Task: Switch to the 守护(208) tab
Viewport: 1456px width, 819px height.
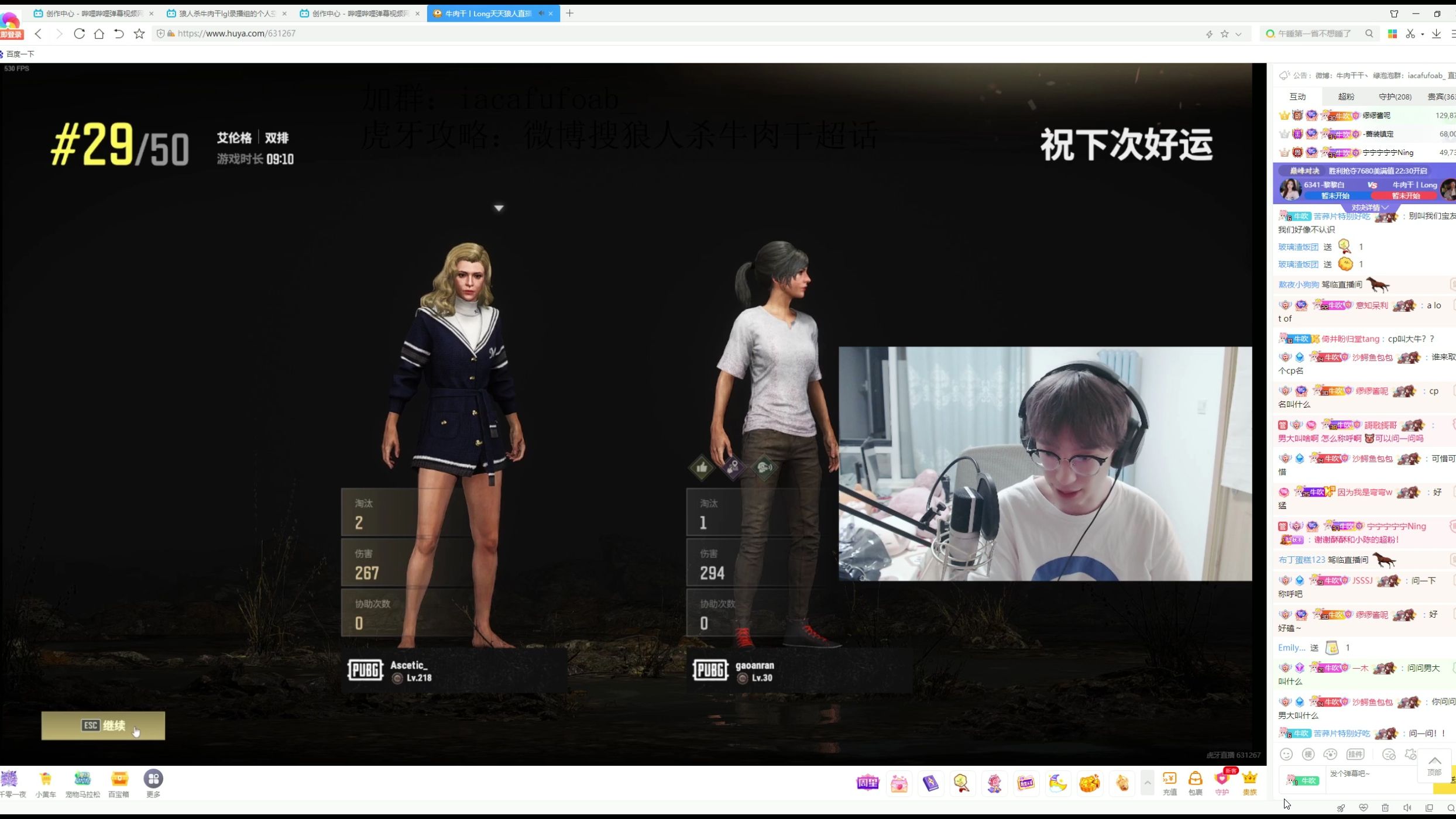Action: [1395, 97]
